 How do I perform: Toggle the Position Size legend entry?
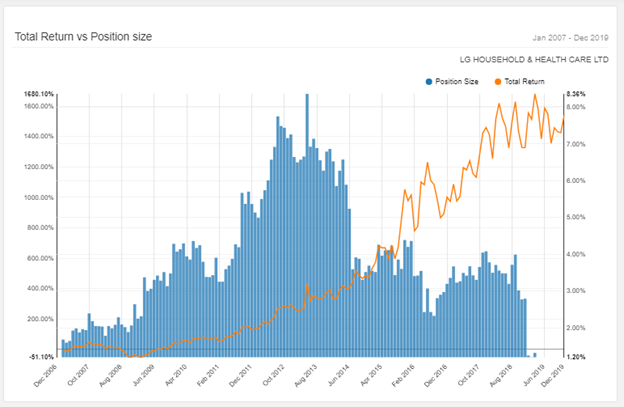coord(452,82)
